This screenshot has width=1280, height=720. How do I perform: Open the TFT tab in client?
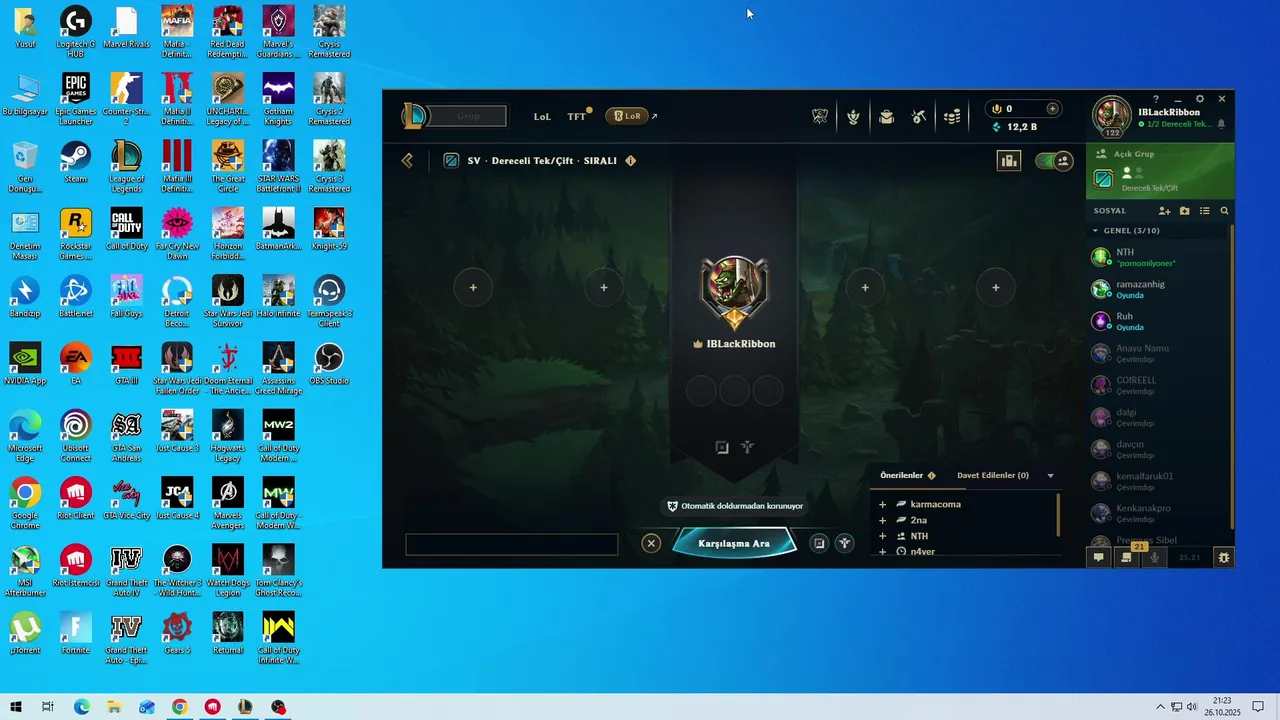[x=577, y=116]
